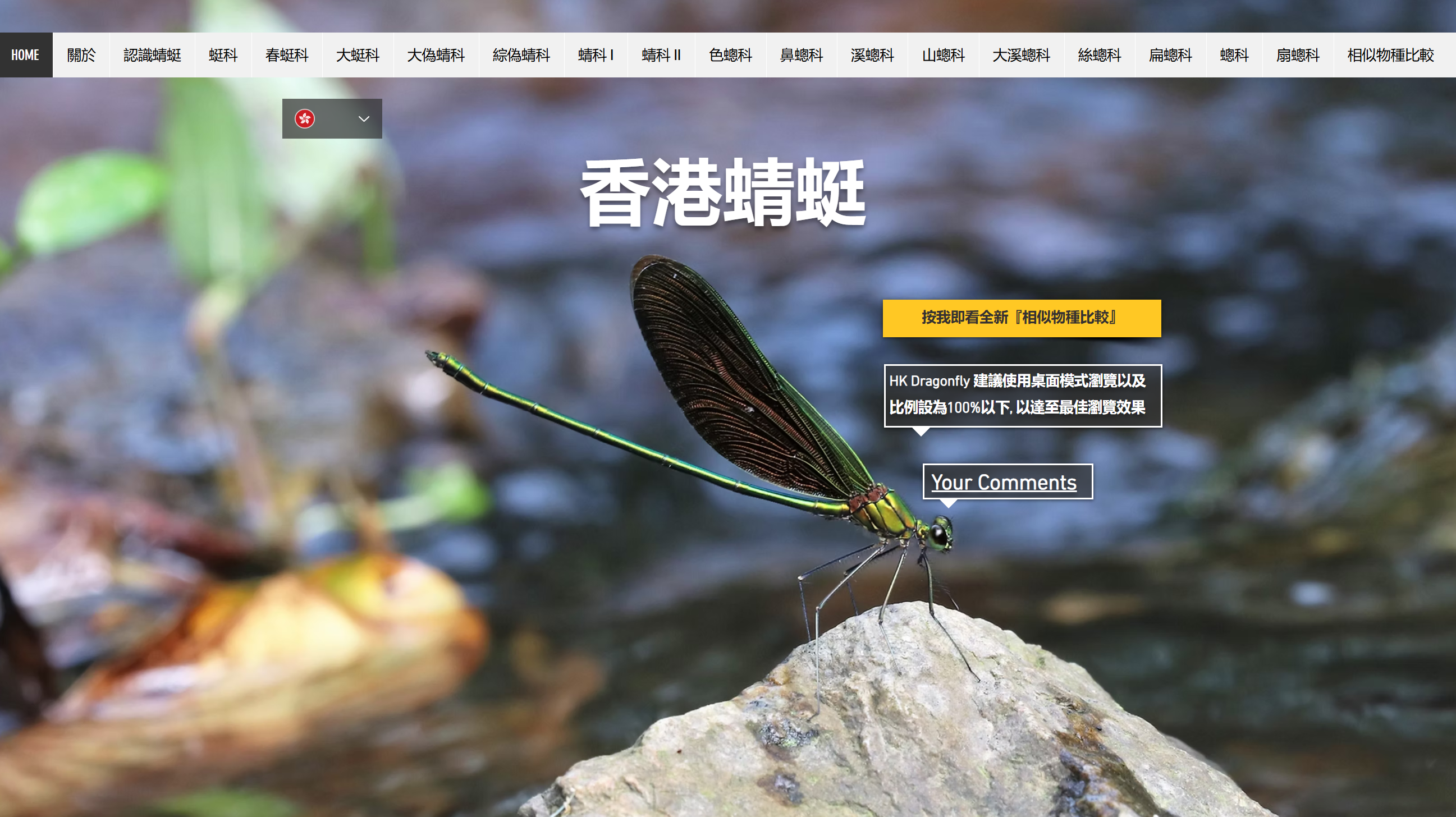The width and height of the screenshot is (1456, 817).
Task: Choose 扁蟌科 in the nav bar
Action: click(x=1170, y=55)
